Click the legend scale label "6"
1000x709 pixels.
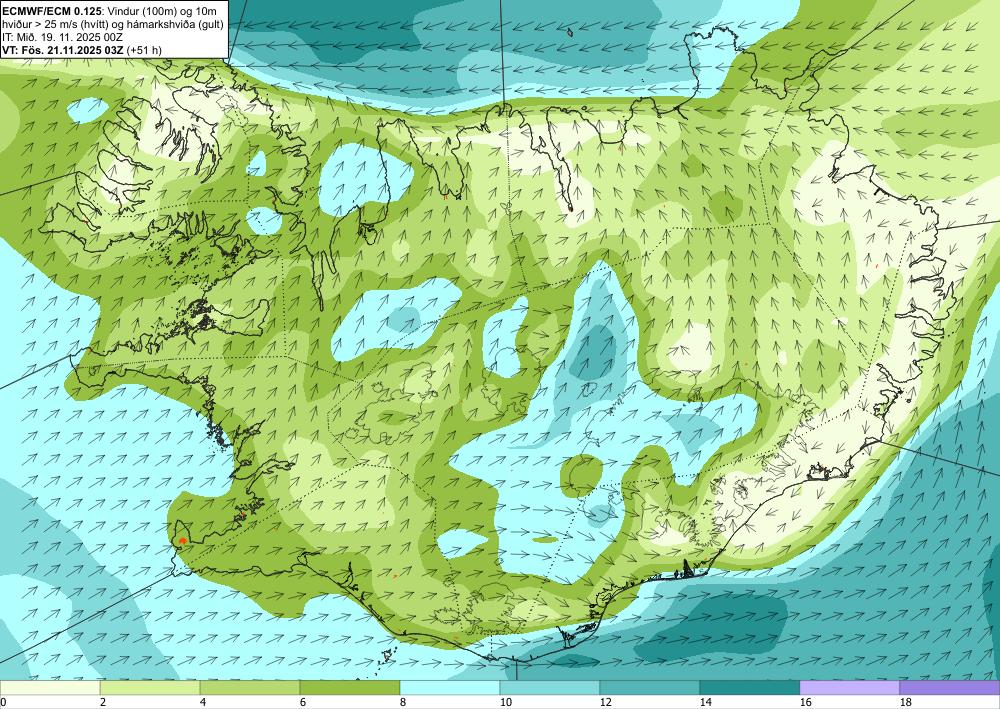(303, 703)
